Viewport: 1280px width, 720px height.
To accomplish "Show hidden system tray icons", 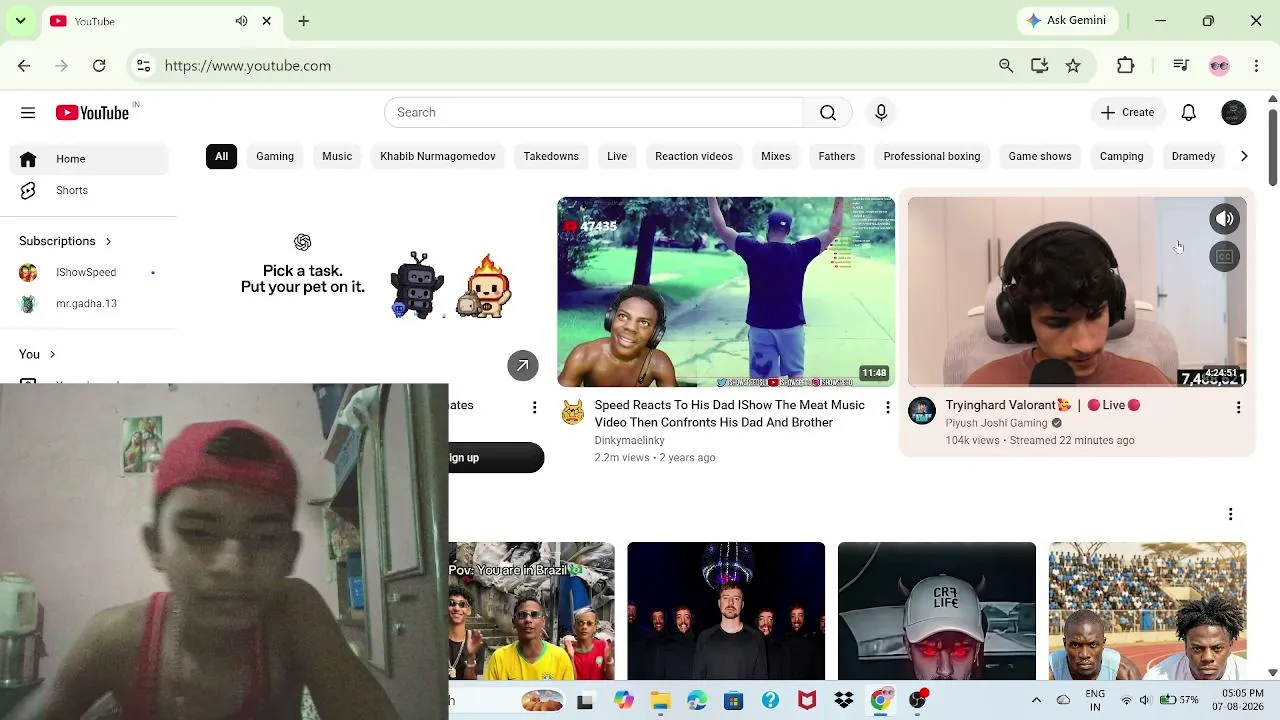I will [1036, 700].
